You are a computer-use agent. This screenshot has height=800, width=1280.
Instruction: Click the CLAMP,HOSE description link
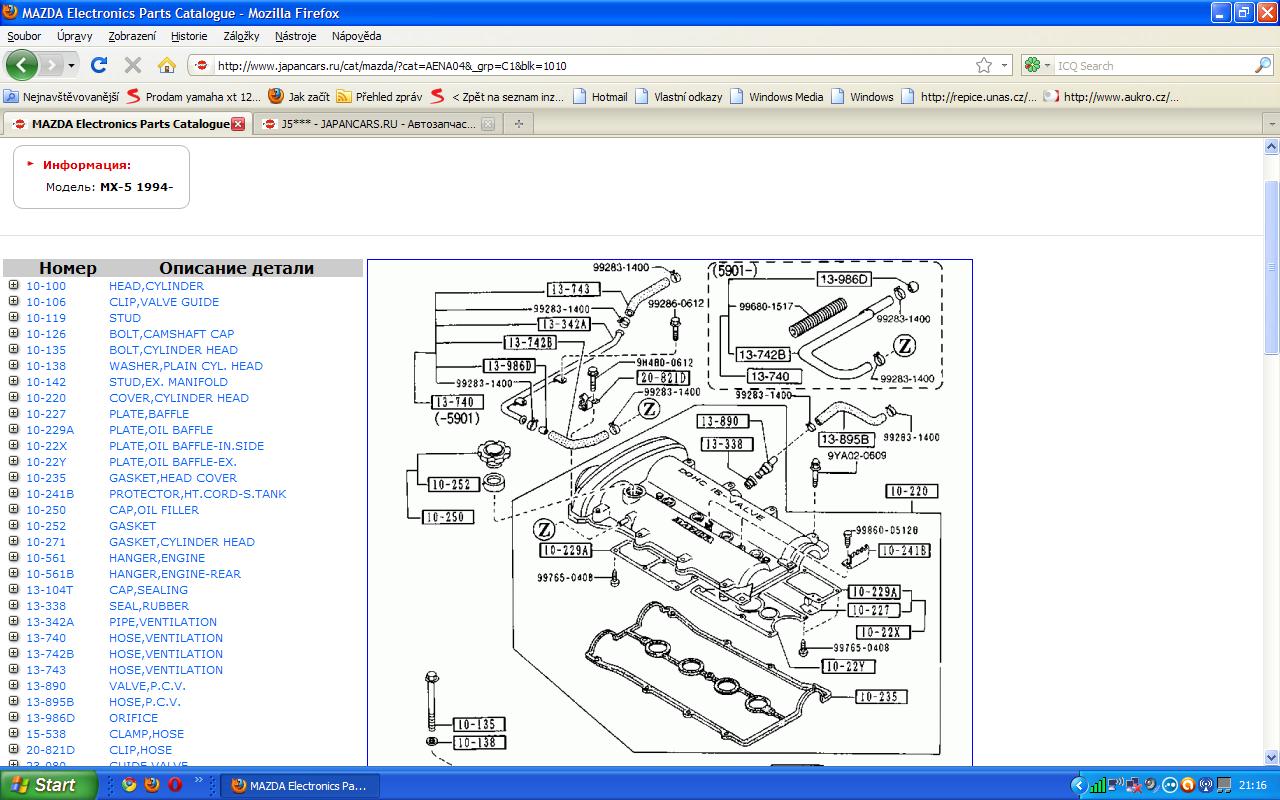(146, 734)
